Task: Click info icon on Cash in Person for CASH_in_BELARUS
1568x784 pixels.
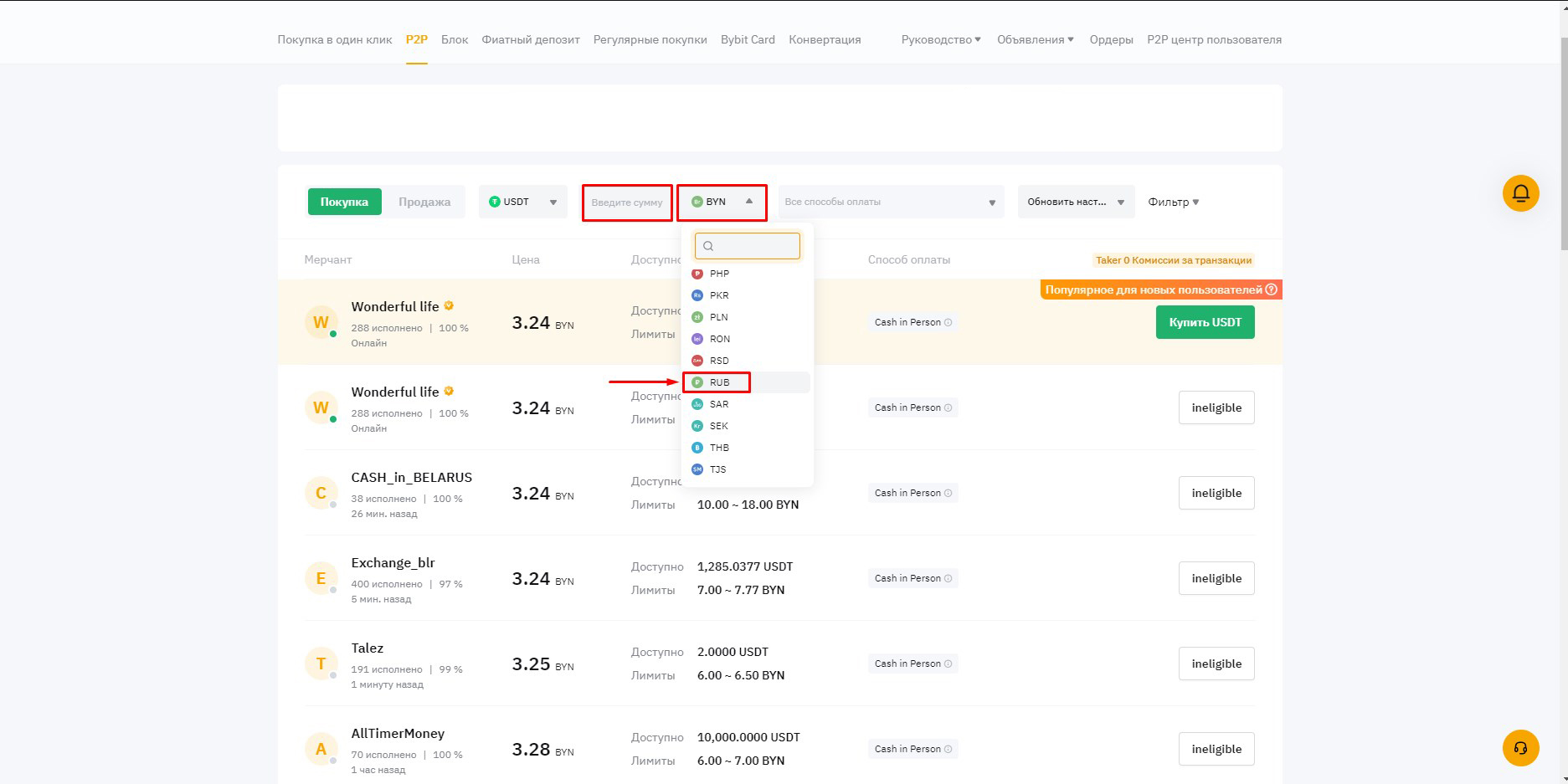Action: (948, 493)
